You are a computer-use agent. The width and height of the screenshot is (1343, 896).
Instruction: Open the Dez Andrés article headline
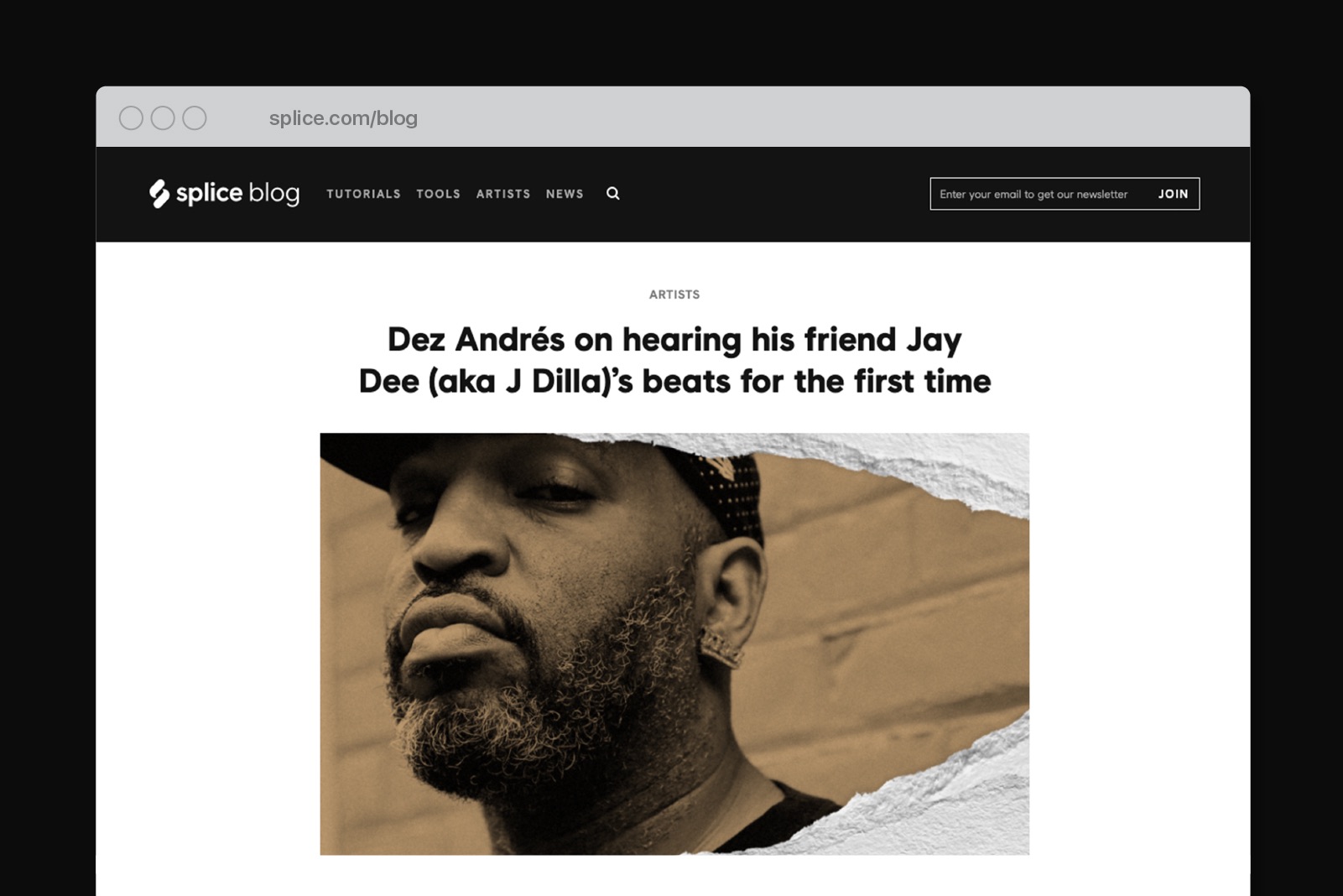coord(674,360)
